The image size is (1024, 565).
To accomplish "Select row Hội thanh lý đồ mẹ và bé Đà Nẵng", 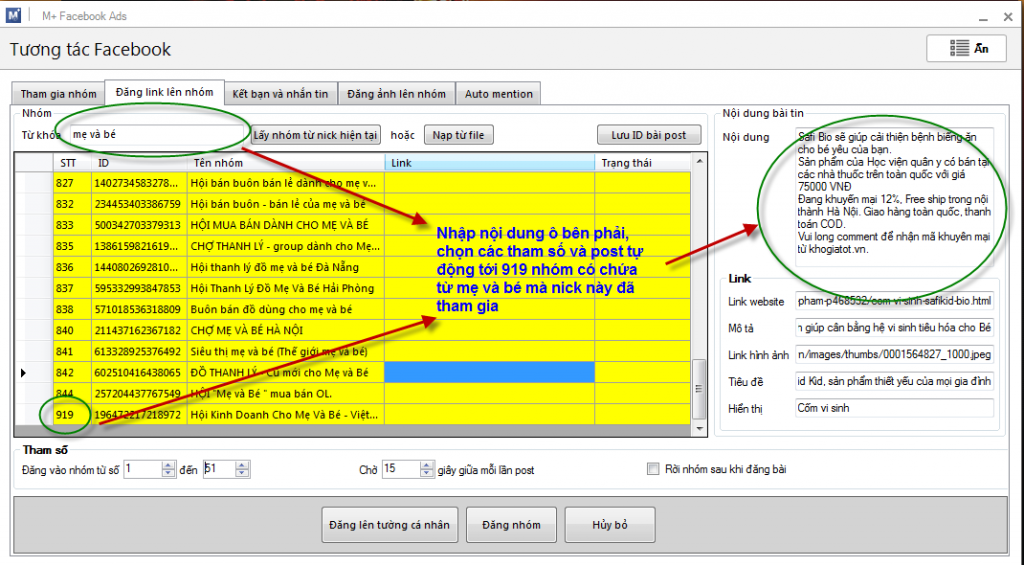I will click(x=353, y=267).
